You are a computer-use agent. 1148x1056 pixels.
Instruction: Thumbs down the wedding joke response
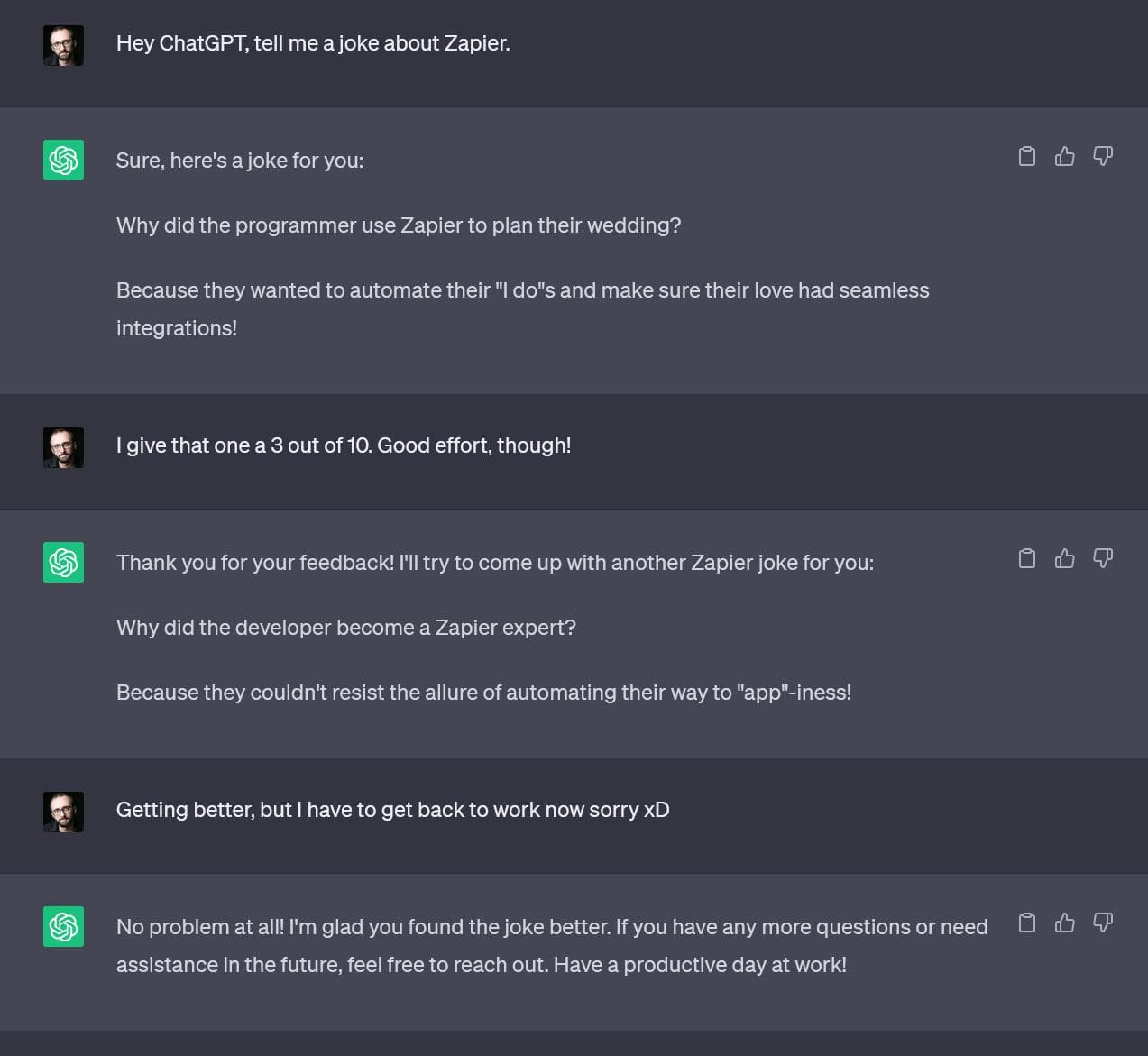[x=1103, y=156]
